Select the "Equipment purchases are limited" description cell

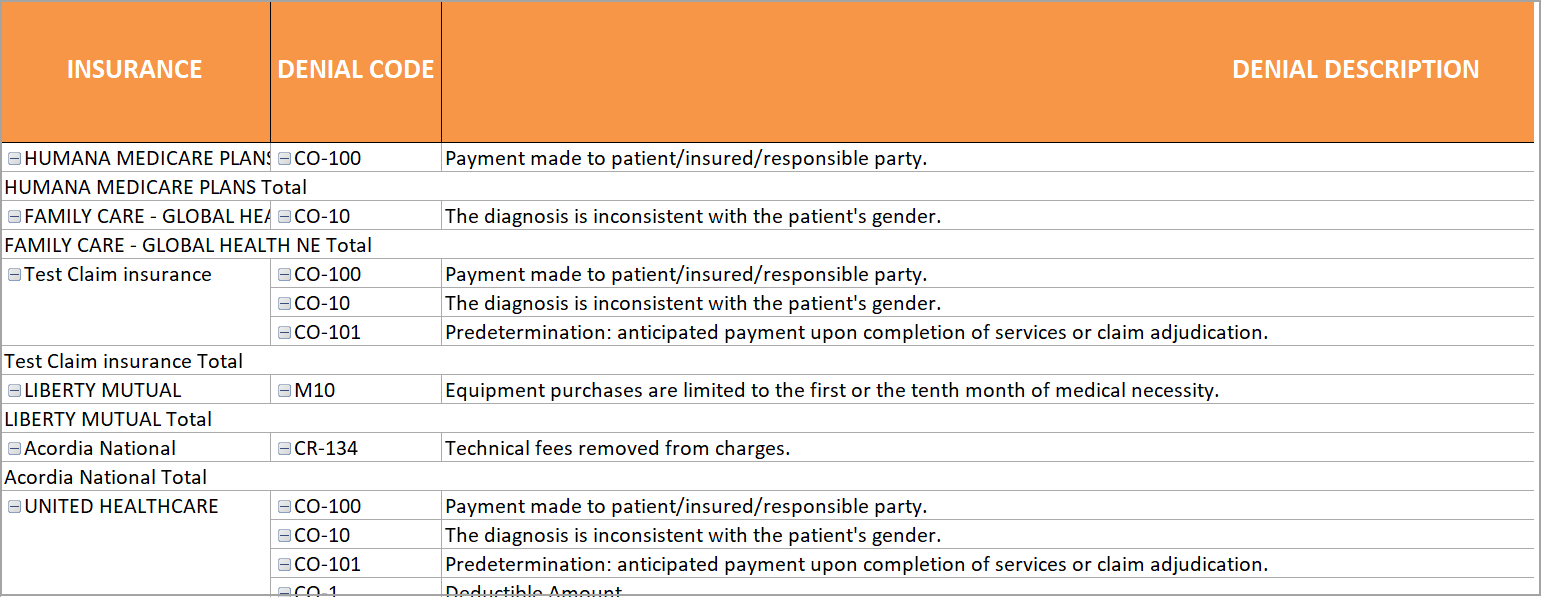pos(831,390)
